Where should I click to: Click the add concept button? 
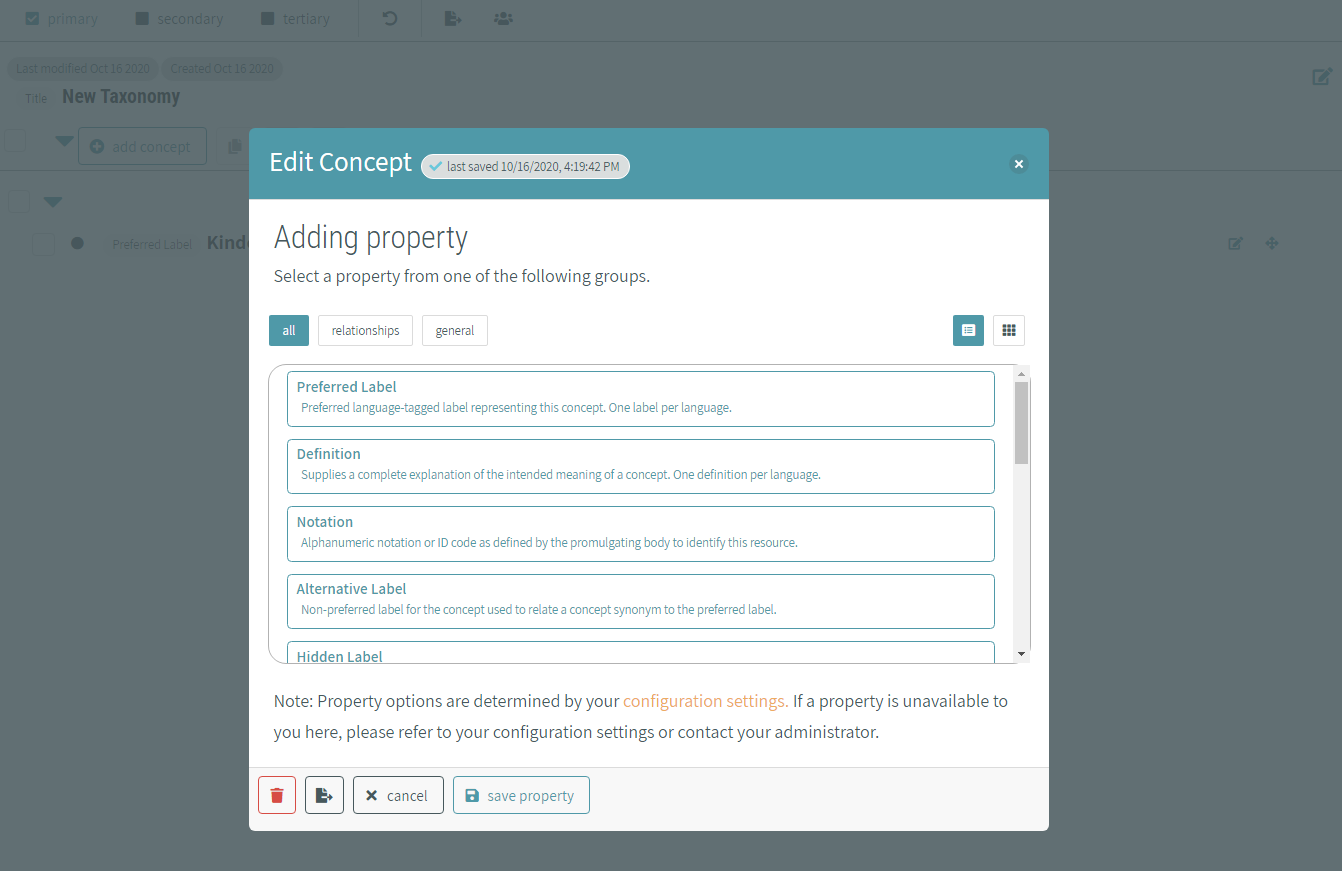pyautogui.click(x=142, y=146)
